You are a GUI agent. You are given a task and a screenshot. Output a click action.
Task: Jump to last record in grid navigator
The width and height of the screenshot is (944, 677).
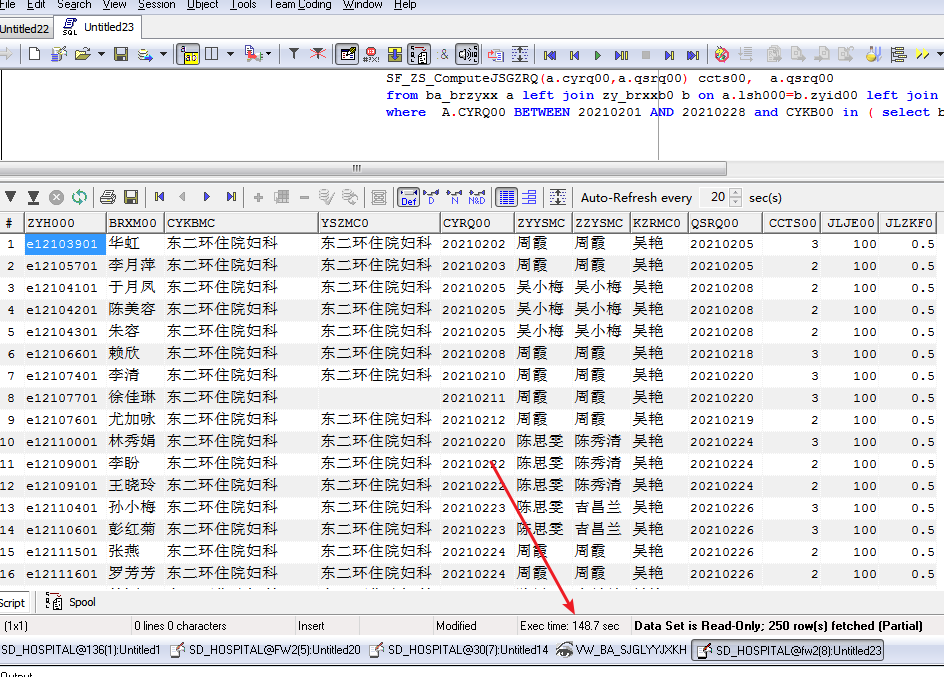click(231, 197)
